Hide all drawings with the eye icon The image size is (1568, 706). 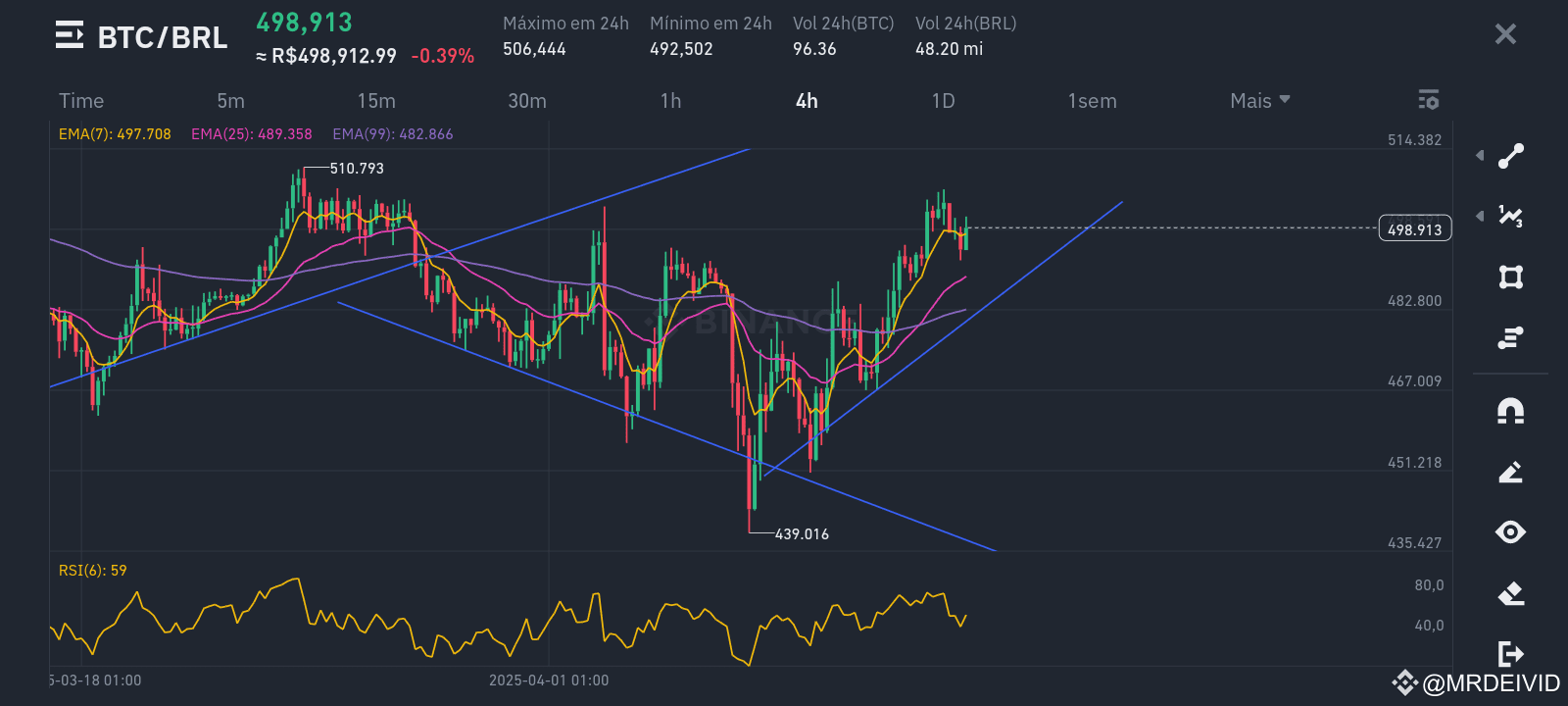1511,532
